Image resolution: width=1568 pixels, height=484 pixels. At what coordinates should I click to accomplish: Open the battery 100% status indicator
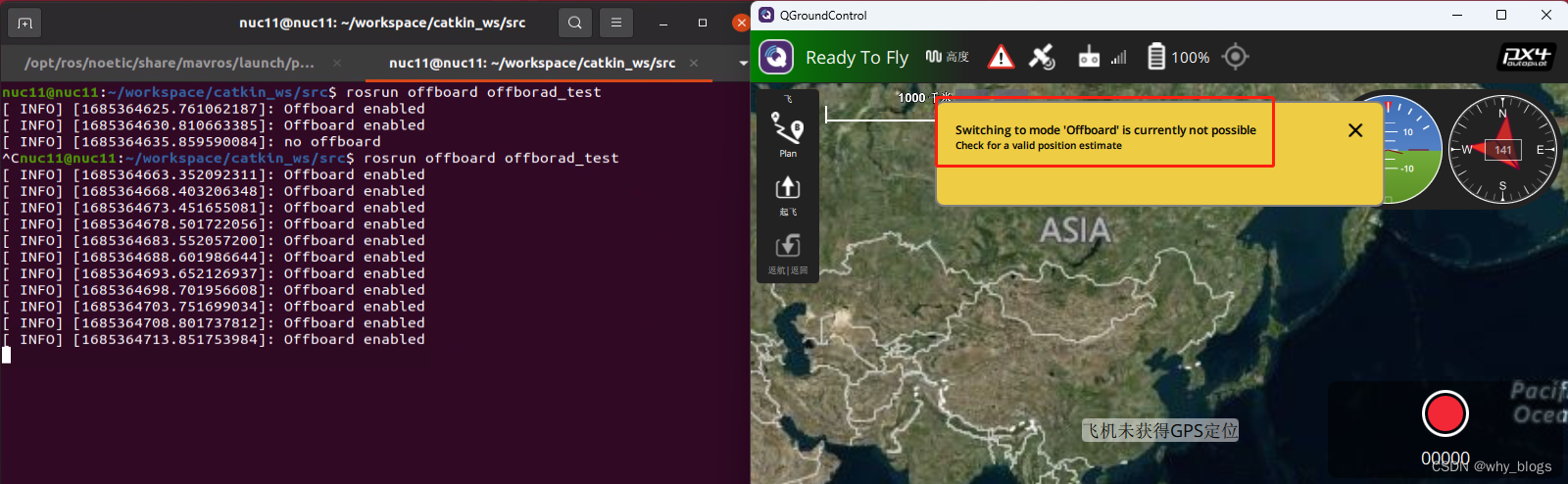(x=1178, y=57)
